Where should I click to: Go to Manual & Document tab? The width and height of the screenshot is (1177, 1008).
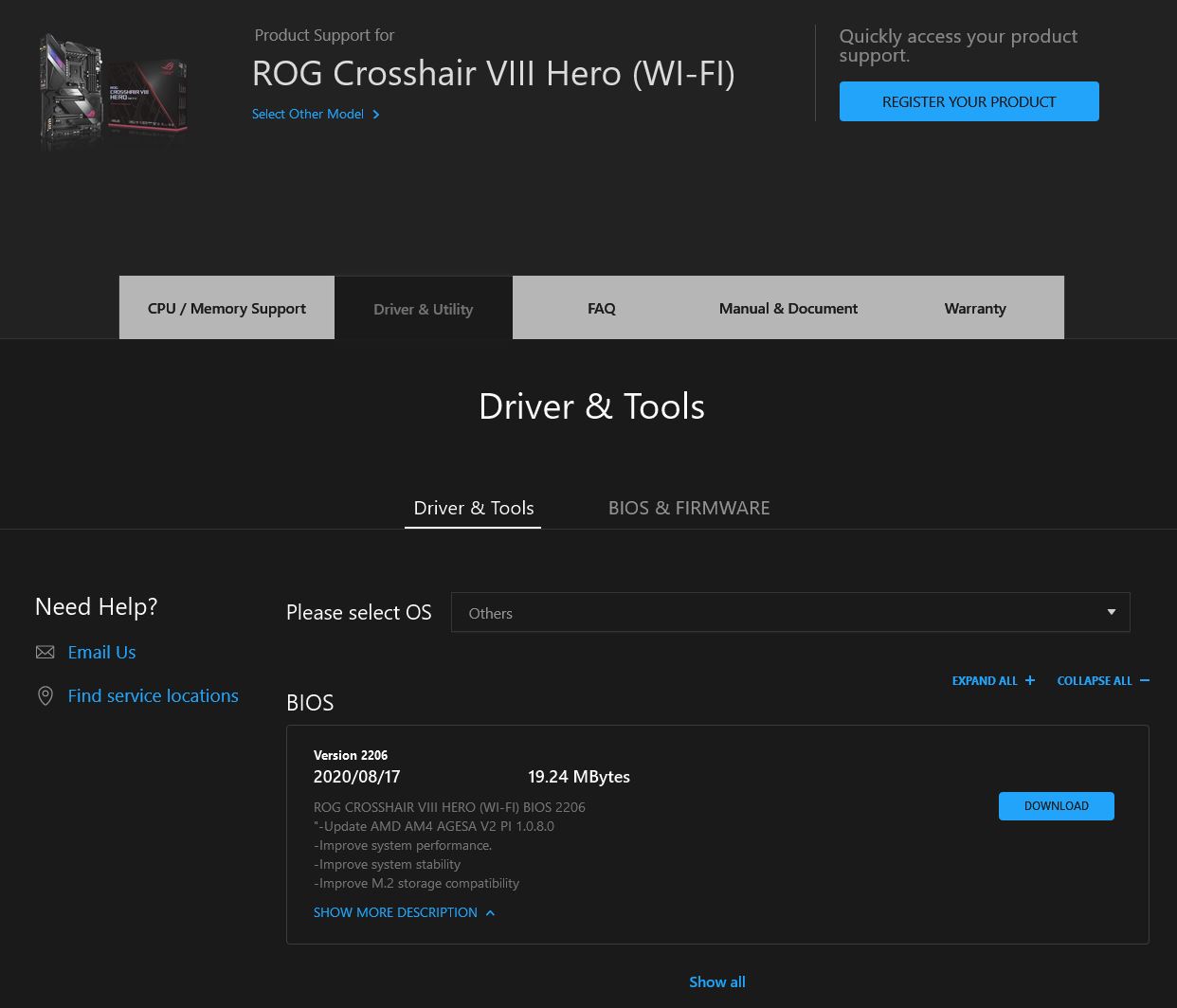[x=788, y=308]
